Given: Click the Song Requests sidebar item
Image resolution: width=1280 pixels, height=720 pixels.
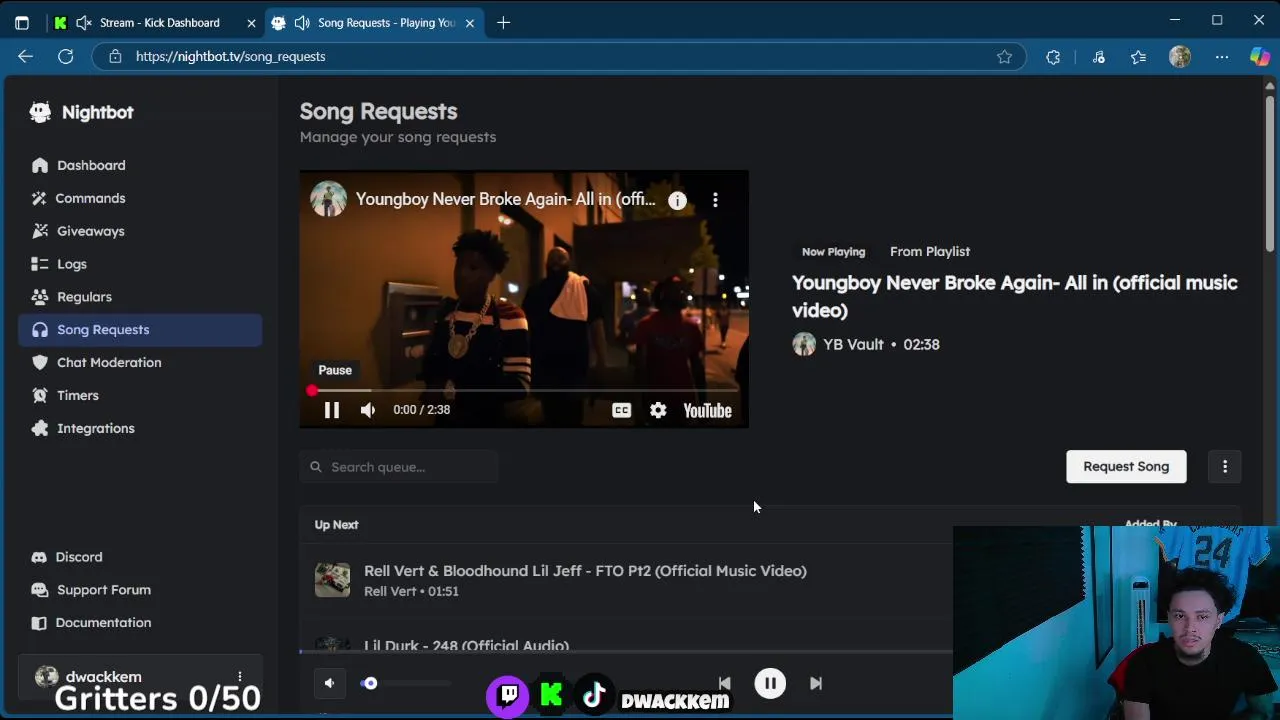Looking at the screenshot, I should click(x=140, y=329).
